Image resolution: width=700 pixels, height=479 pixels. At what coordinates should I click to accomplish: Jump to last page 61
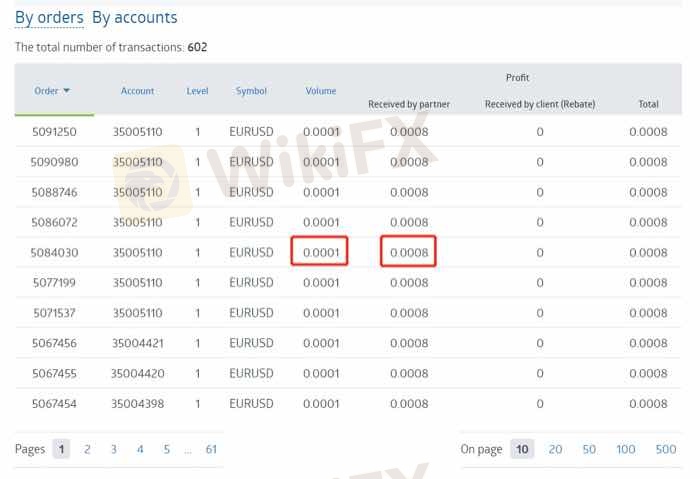(x=211, y=449)
